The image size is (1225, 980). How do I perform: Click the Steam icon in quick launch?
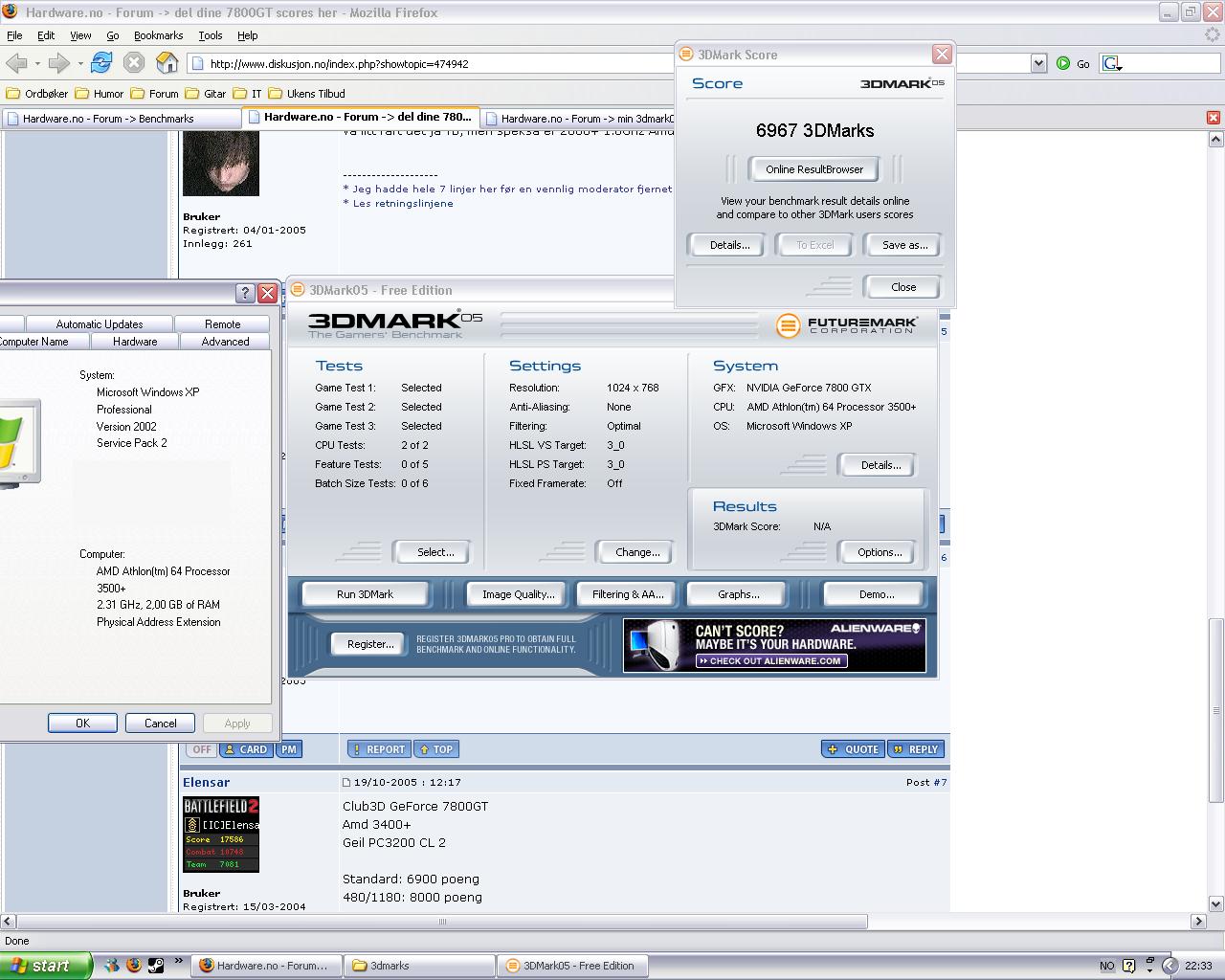[x=156, y=966]
